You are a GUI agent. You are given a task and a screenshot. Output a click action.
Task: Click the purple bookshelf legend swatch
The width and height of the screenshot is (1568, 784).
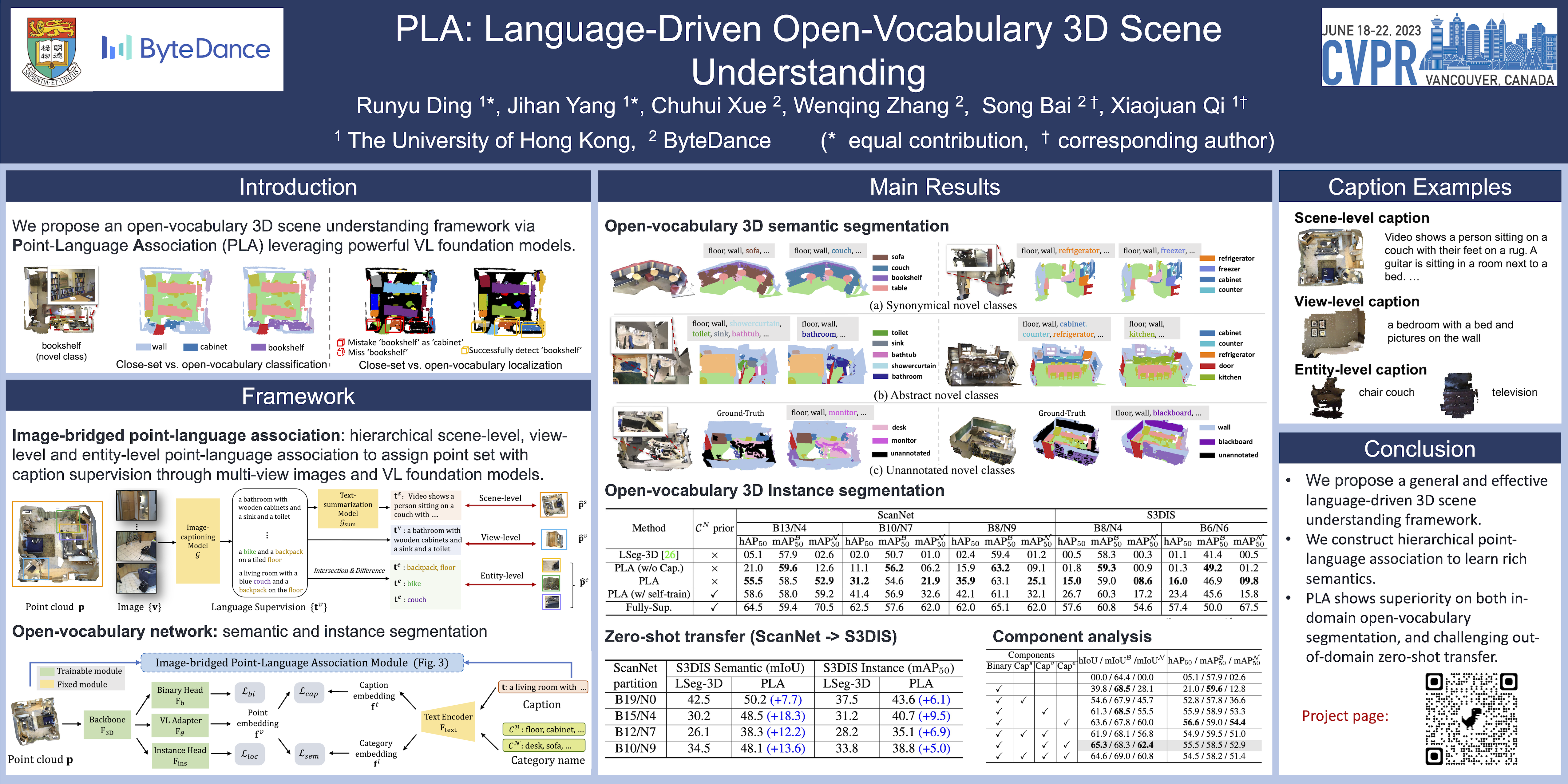click(x=258, y=347)
